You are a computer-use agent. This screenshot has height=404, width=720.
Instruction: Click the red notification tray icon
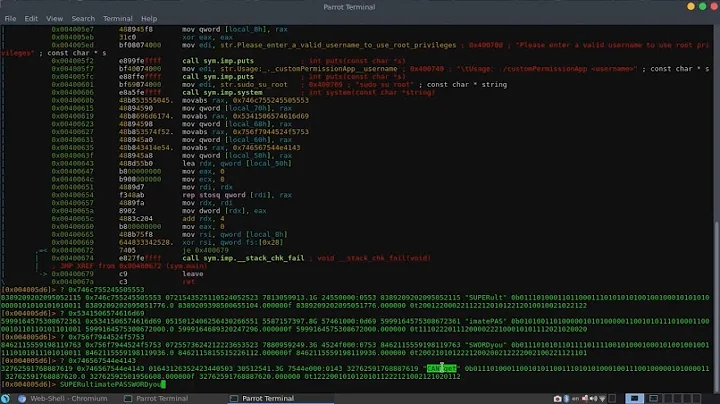pos(585,398)
